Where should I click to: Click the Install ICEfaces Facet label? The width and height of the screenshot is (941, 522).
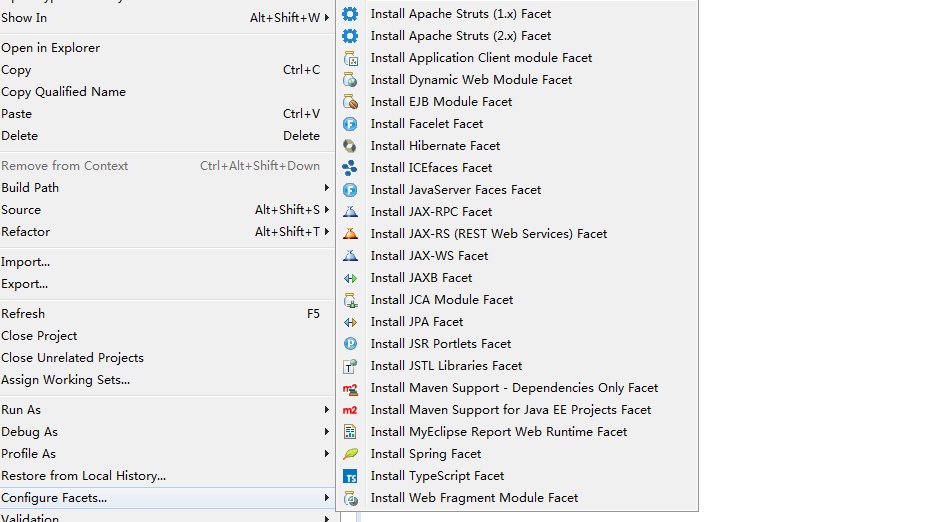click(x=431, y=168)
